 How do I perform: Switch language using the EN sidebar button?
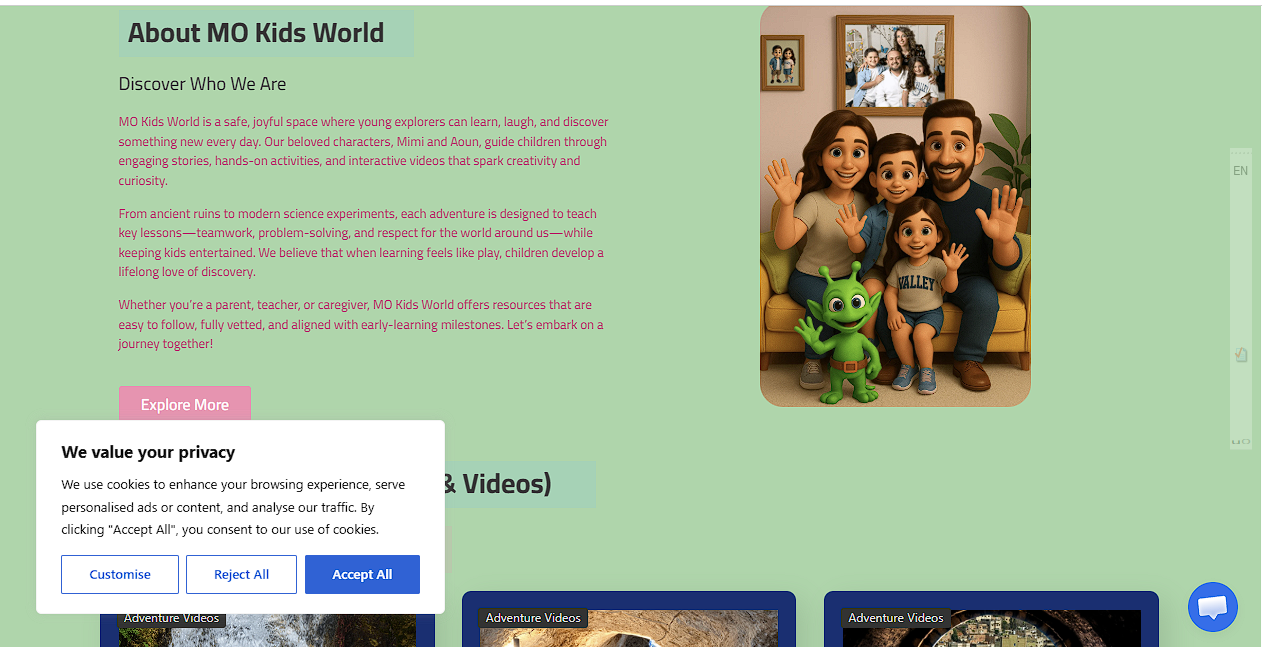[x=1240, y=171]
